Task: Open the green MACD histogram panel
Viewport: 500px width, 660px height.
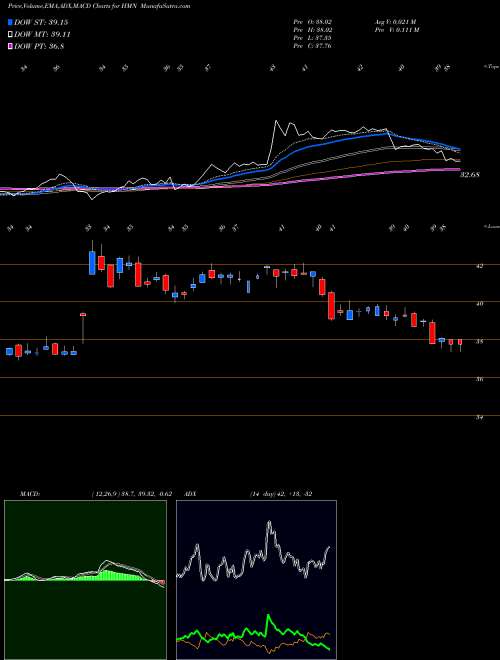Action: click(85, 580)
